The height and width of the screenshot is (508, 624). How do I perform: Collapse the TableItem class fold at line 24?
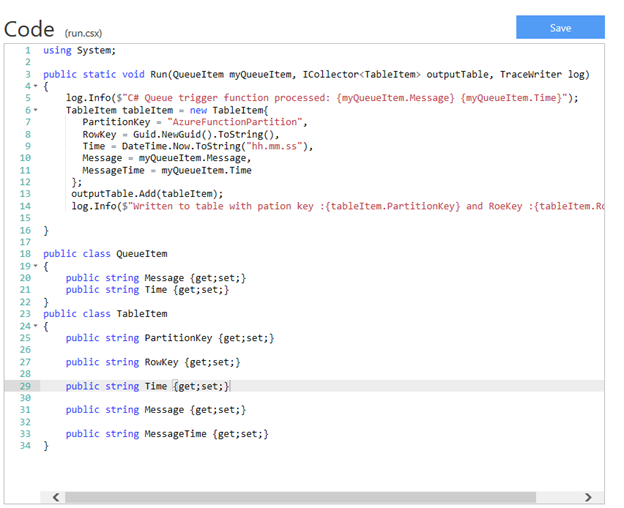point(36,326)
